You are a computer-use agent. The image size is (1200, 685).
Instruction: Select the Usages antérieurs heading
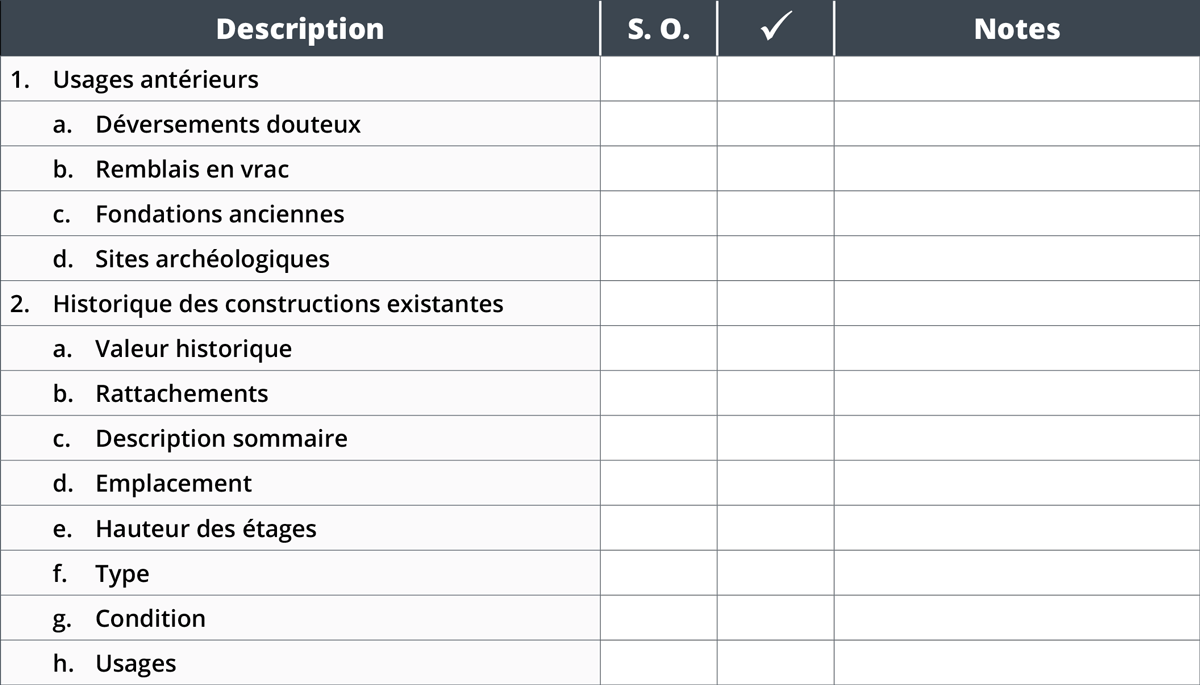[x=155, y=79]
